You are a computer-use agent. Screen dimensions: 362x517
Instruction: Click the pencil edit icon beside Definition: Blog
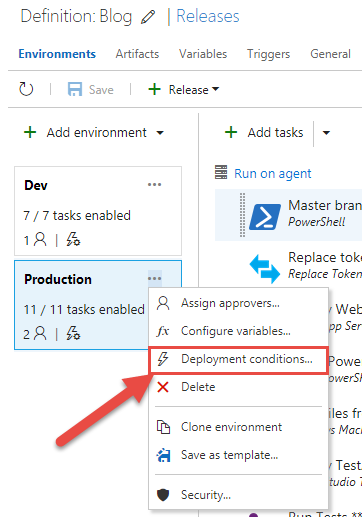[148, 17]
